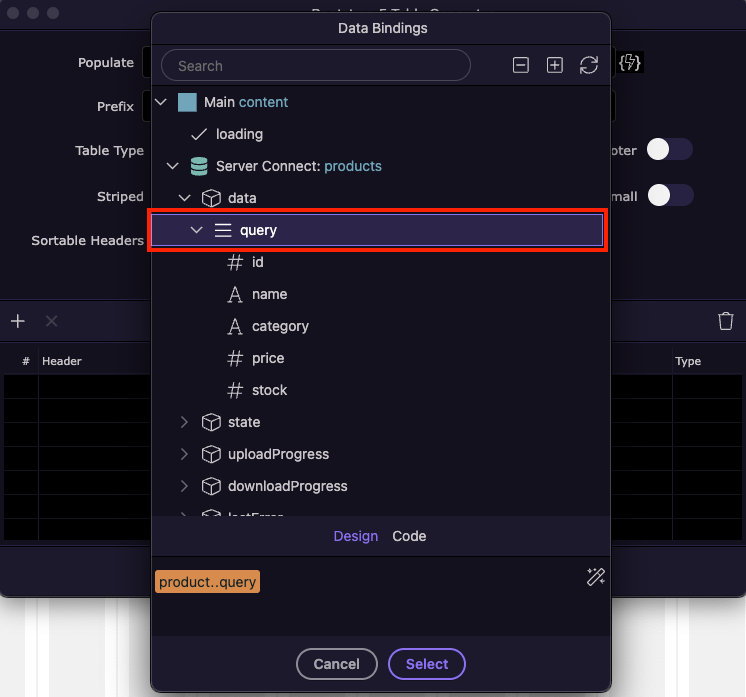Click the expand all plus icon
Screen dimensions: 746x697
(x=555, y=65)
